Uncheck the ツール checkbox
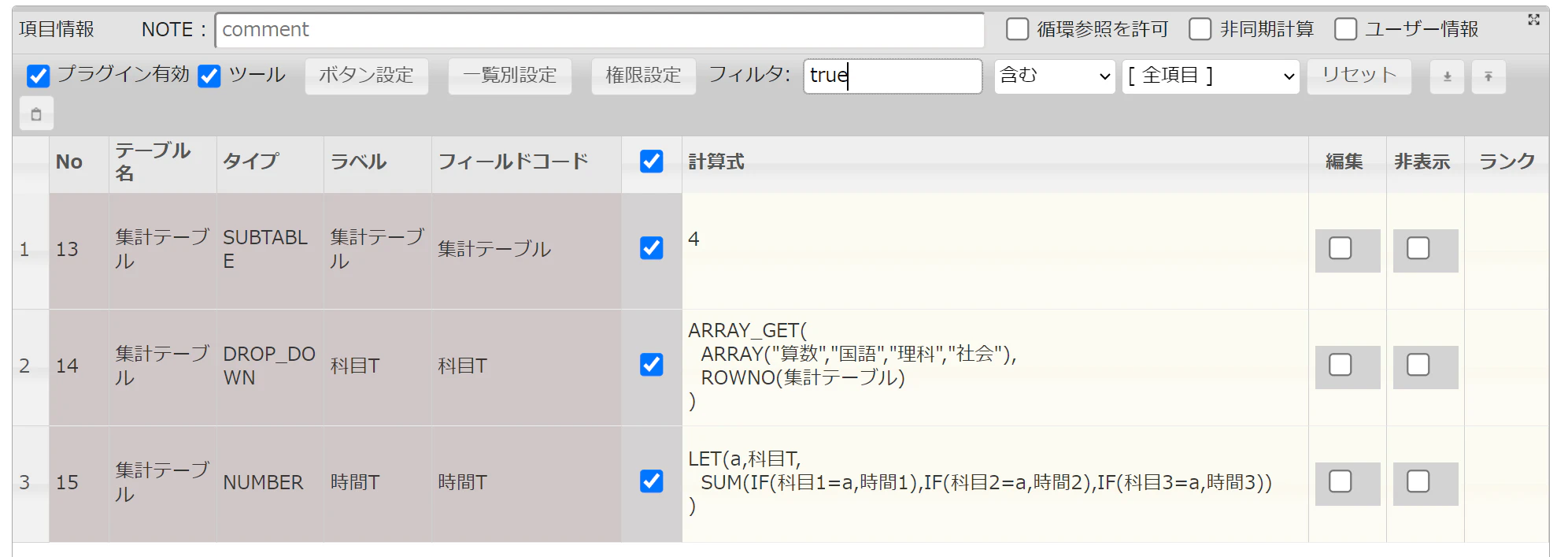 click(x=209, y=76)
